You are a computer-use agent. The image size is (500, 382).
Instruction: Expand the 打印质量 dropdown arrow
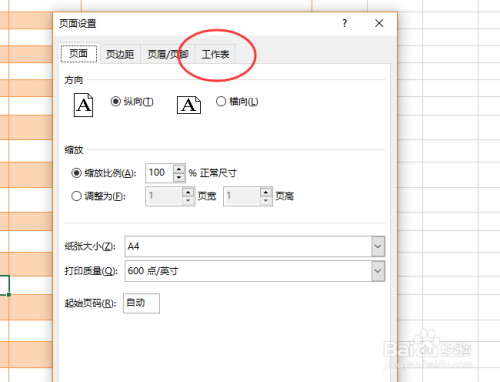(x=378, y=271)
